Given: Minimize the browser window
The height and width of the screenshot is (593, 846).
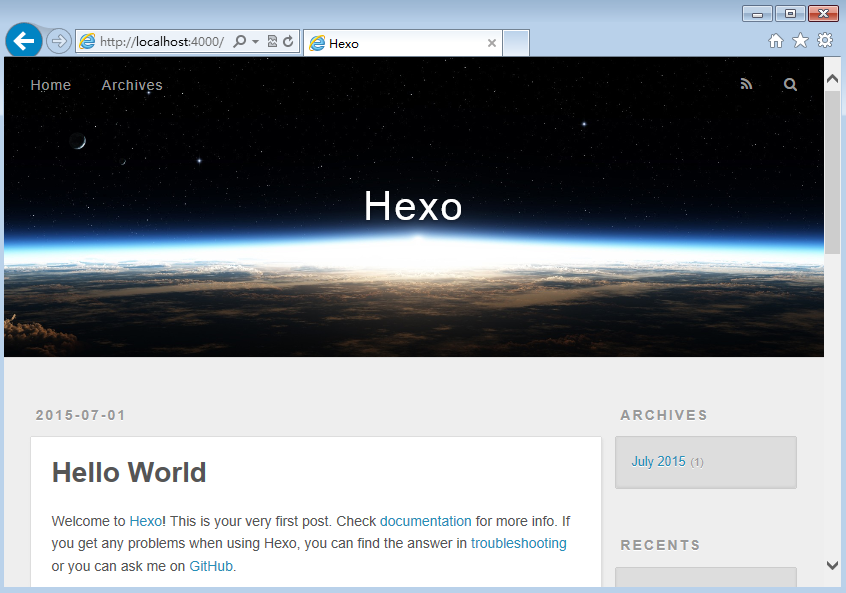Looking at the screenshot, I should tap(758, 13).
